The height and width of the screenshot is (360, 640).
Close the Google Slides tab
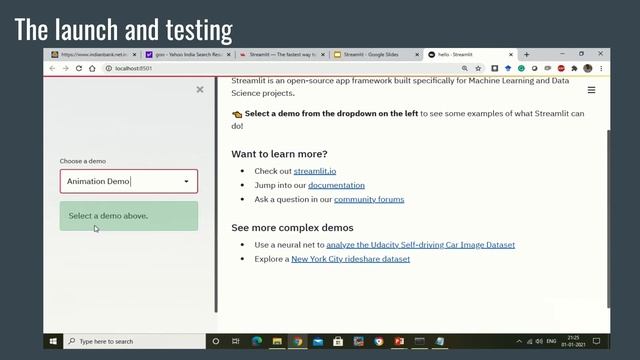[x=417, y=54]
